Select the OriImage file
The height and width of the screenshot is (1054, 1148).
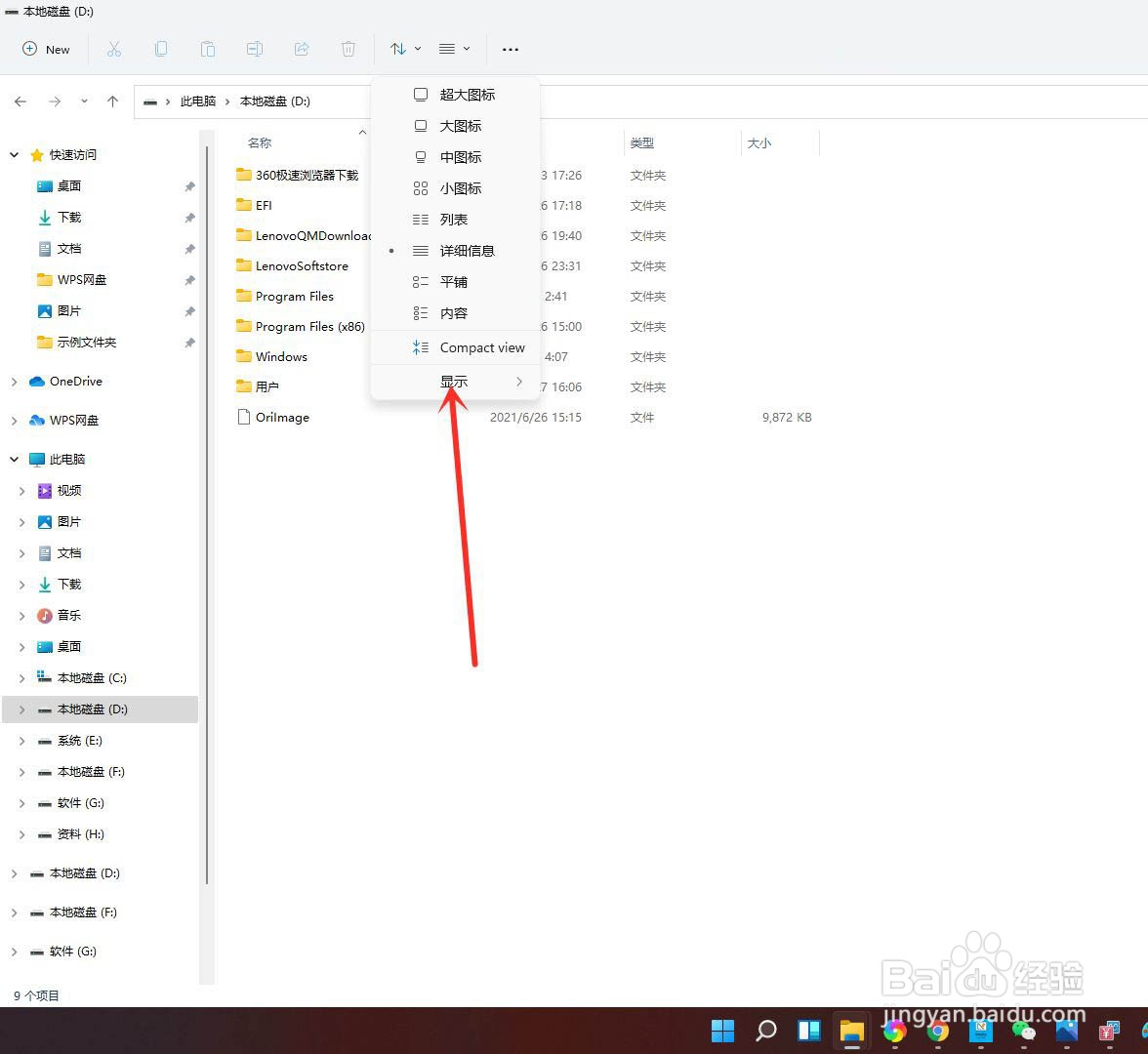coord(273,418)
